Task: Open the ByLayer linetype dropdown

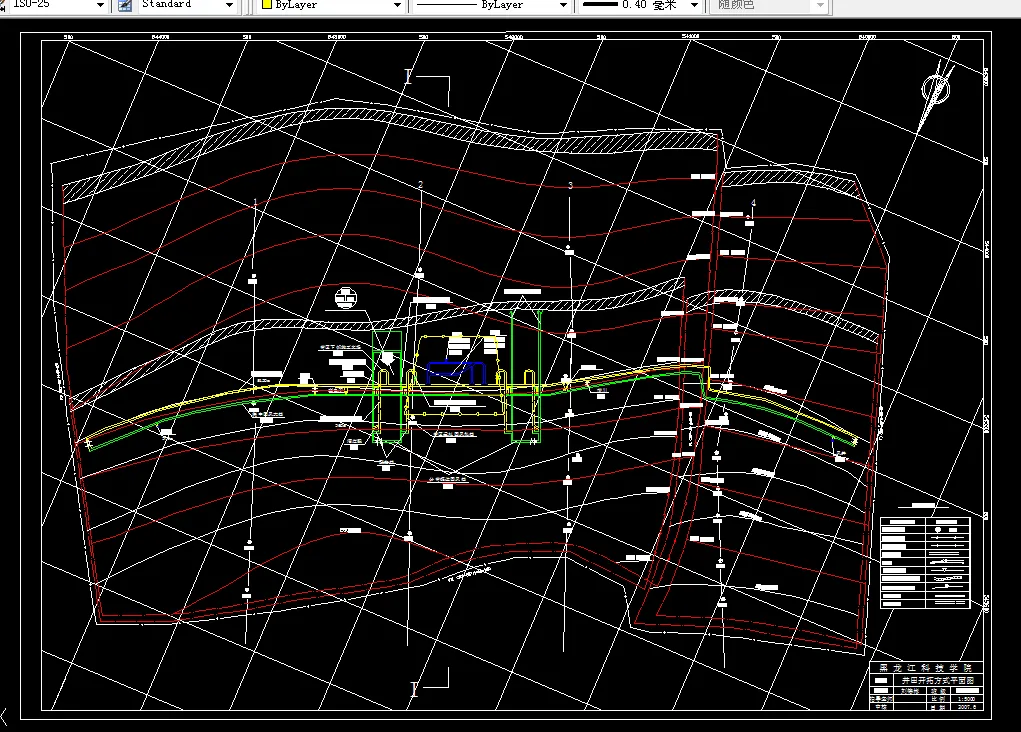Action: tap(563, 5)
